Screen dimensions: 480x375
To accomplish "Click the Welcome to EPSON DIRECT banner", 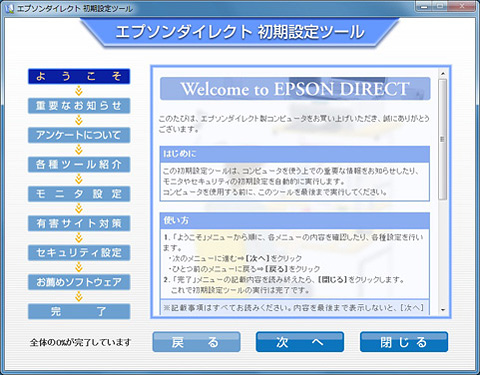I will click(x=295, y=89).
